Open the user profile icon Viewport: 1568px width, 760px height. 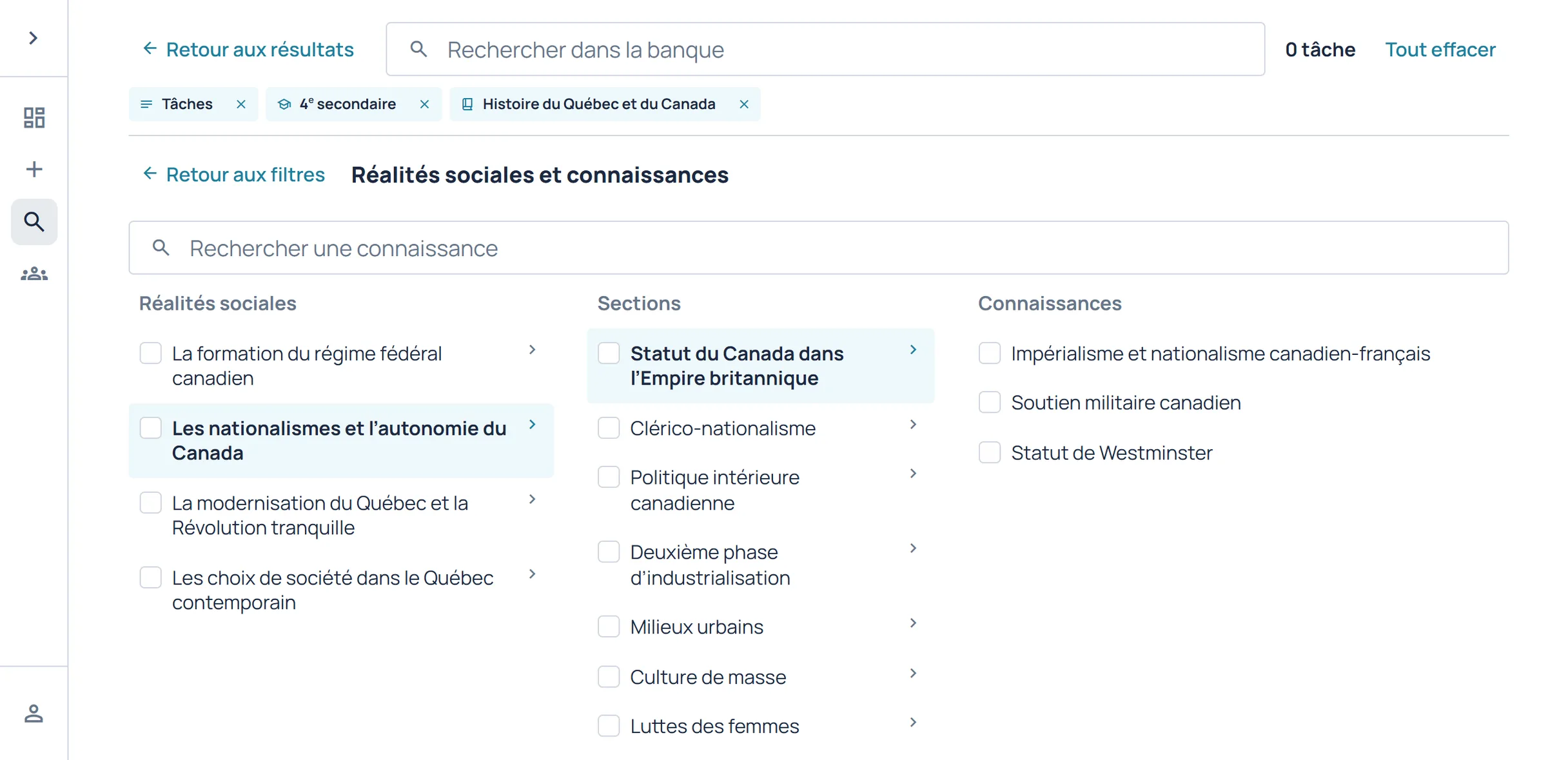(x=34, y=714)
